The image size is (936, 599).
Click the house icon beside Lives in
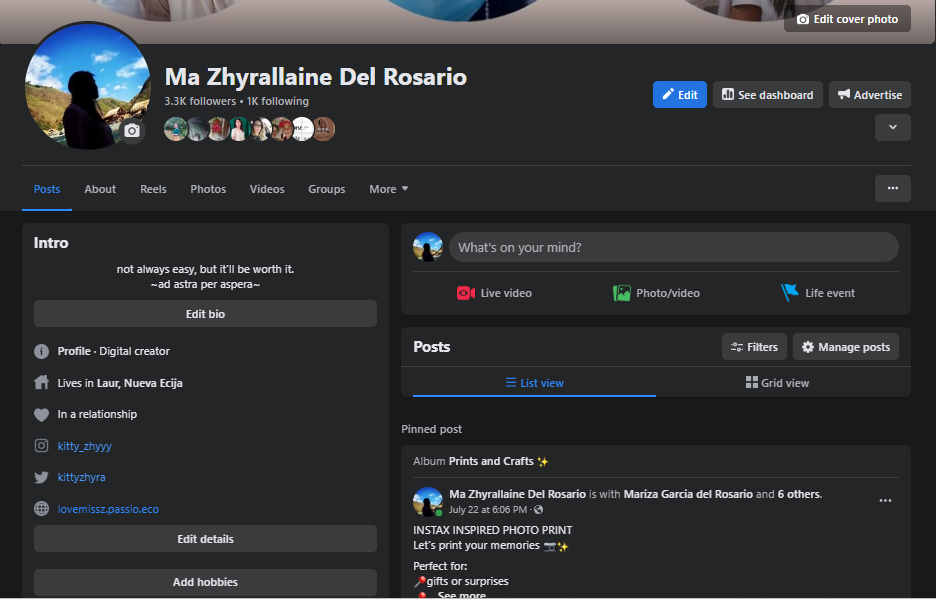41,382
